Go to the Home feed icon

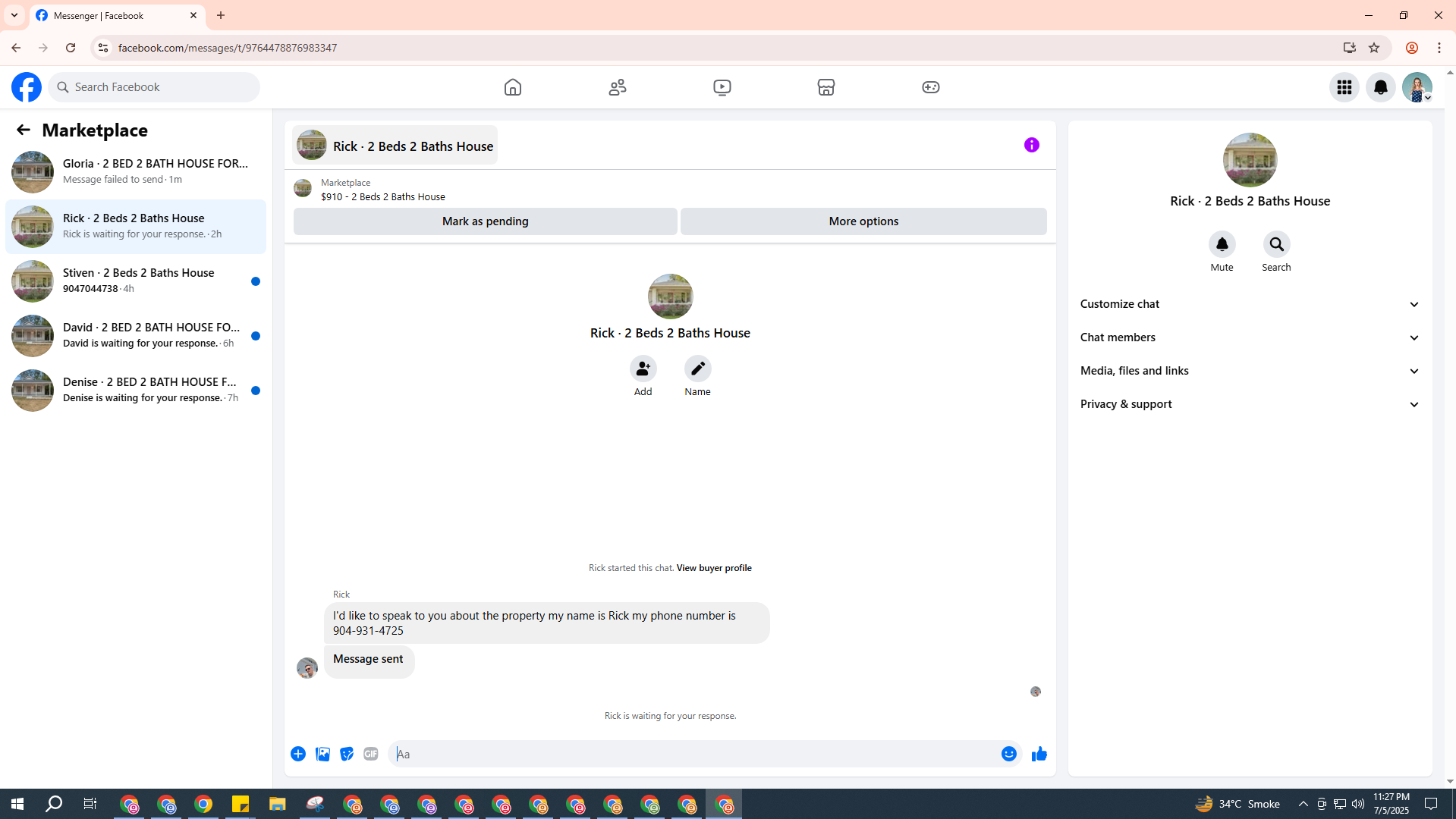point(513,87)
